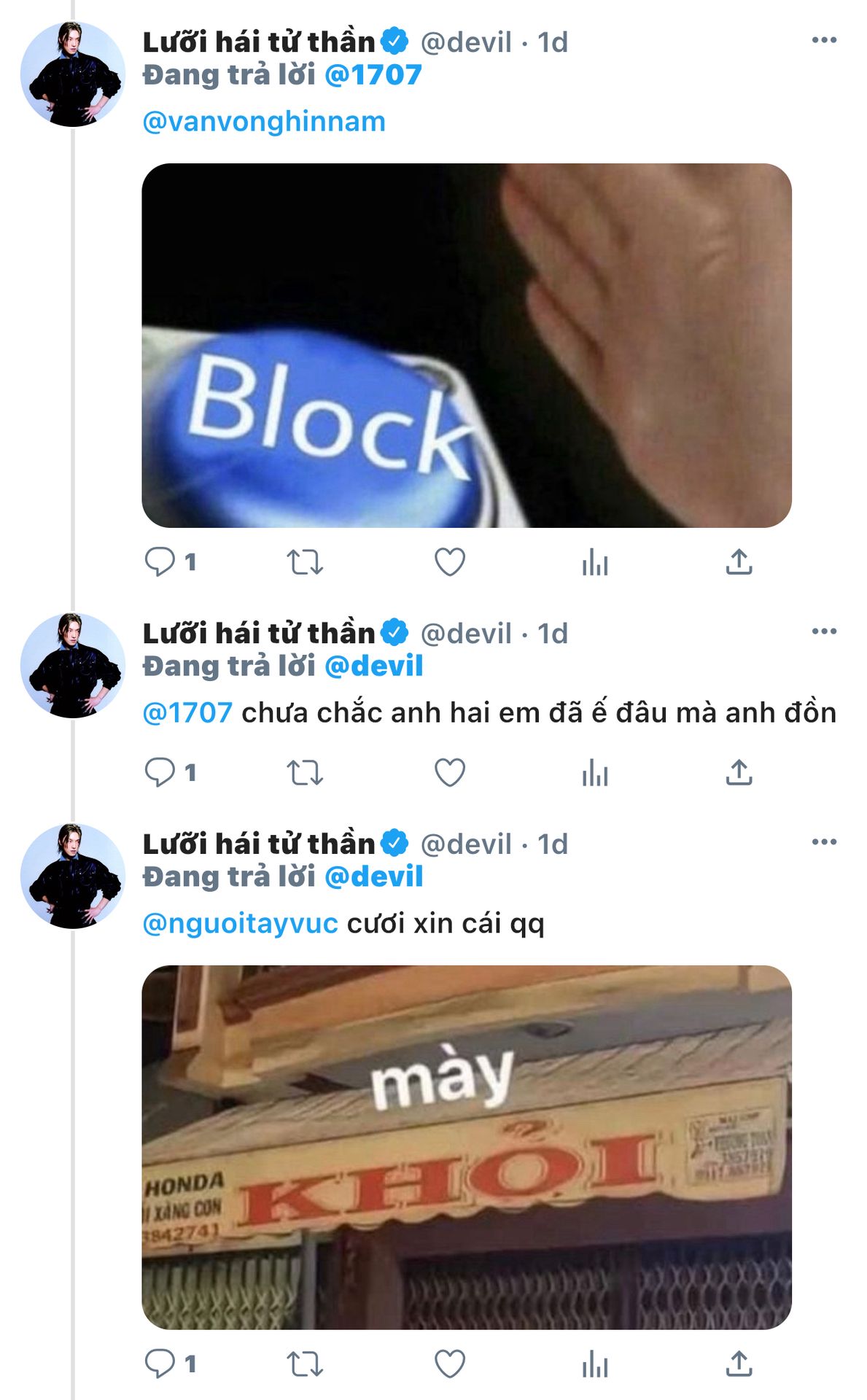This screenshot has height=1400, width=867.
Task: Share the 'chưa chắc anh hai' tweet
Action: (739, 772)
